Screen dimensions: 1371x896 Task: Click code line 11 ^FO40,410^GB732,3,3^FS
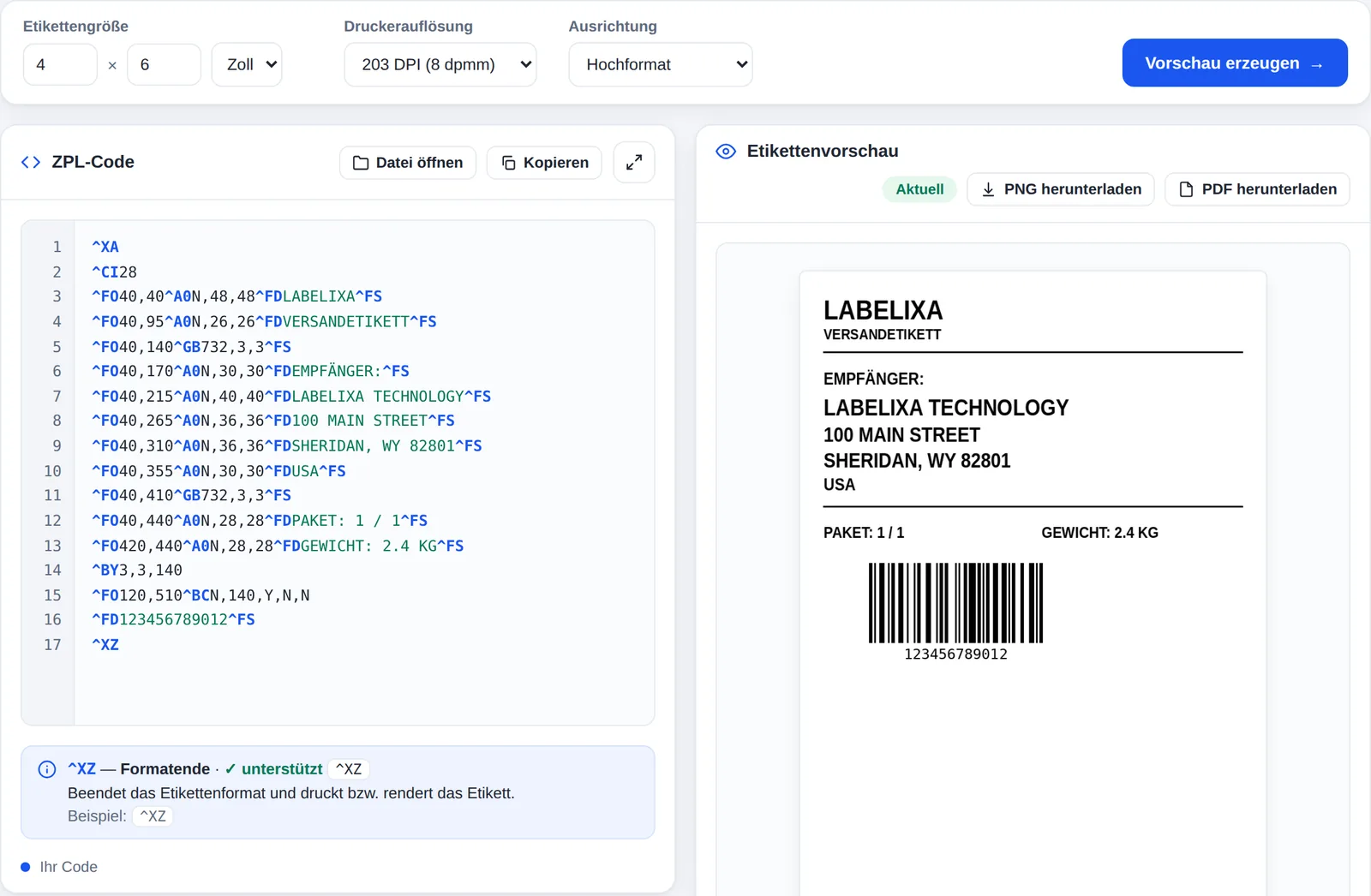(191, 495)
